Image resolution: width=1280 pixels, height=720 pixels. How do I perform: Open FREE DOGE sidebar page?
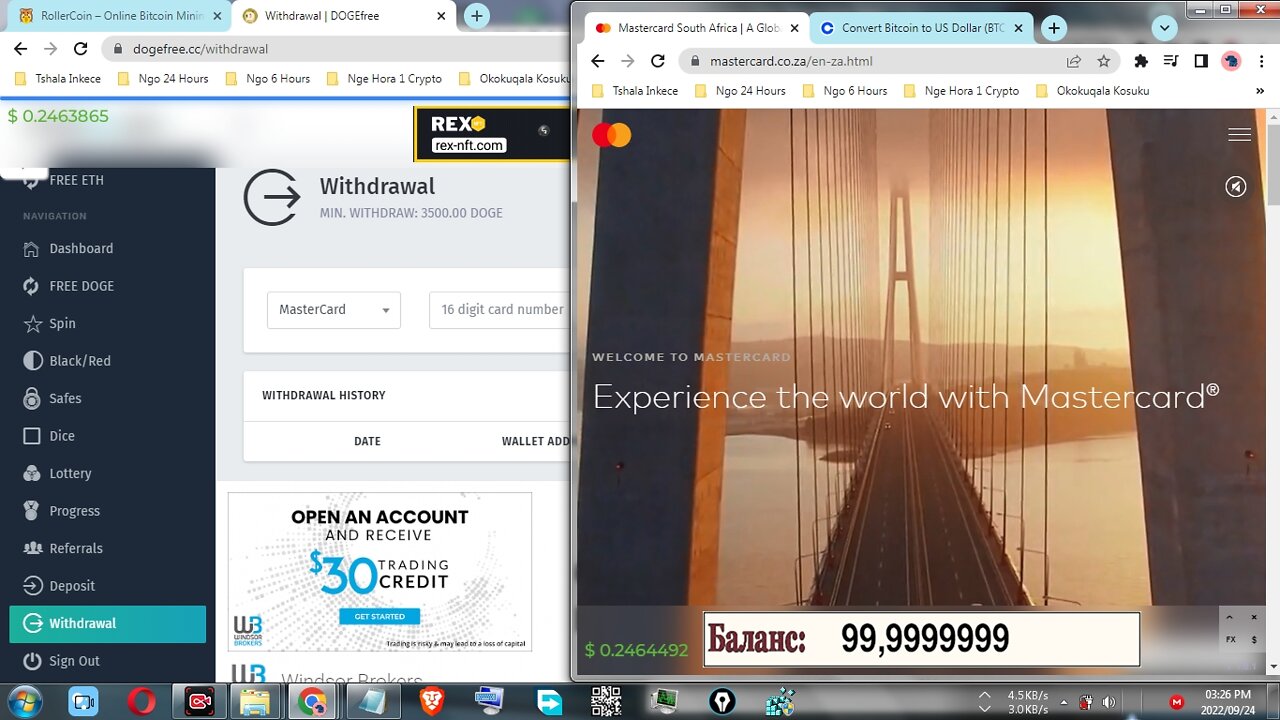81,286
